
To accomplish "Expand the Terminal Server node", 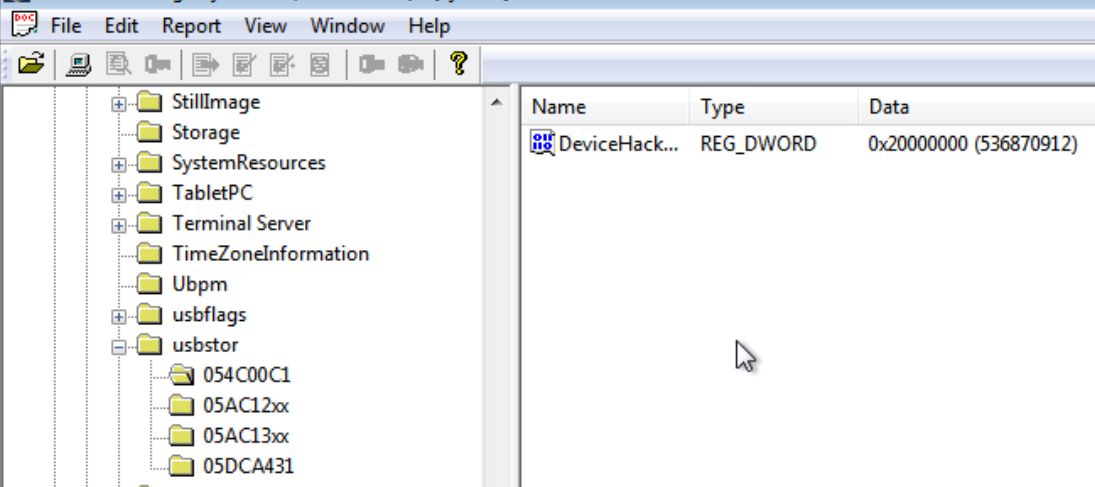I will 120,225.
